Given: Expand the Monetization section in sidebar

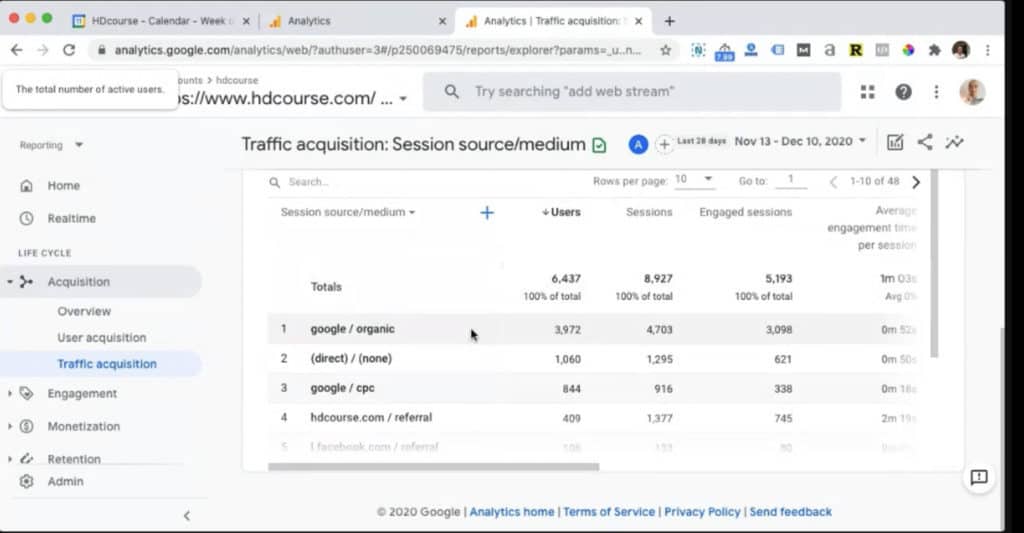Looking at the screenshot, I should point(10,426).
